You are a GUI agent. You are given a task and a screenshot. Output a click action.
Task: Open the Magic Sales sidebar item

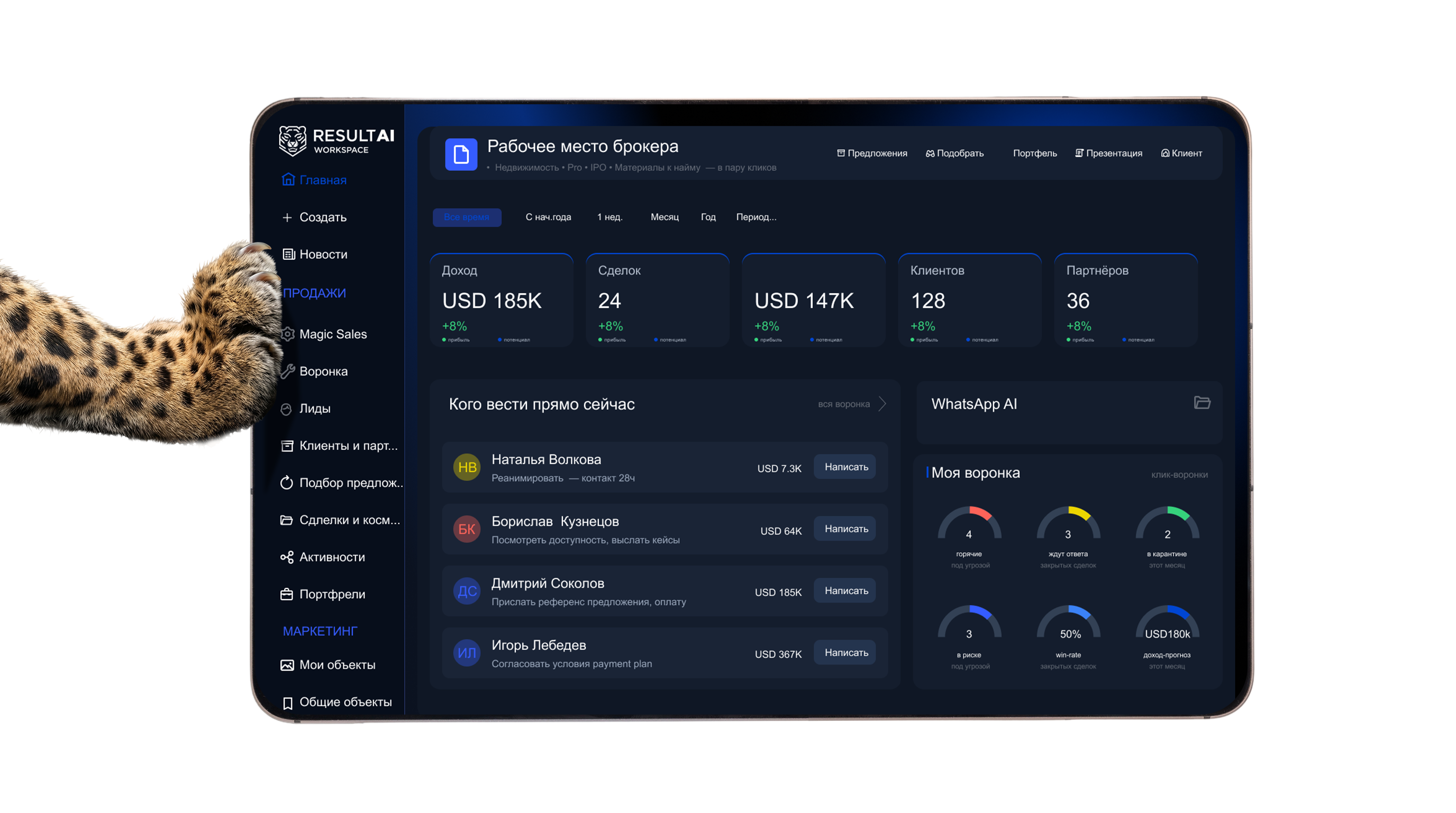pos(324,334)
